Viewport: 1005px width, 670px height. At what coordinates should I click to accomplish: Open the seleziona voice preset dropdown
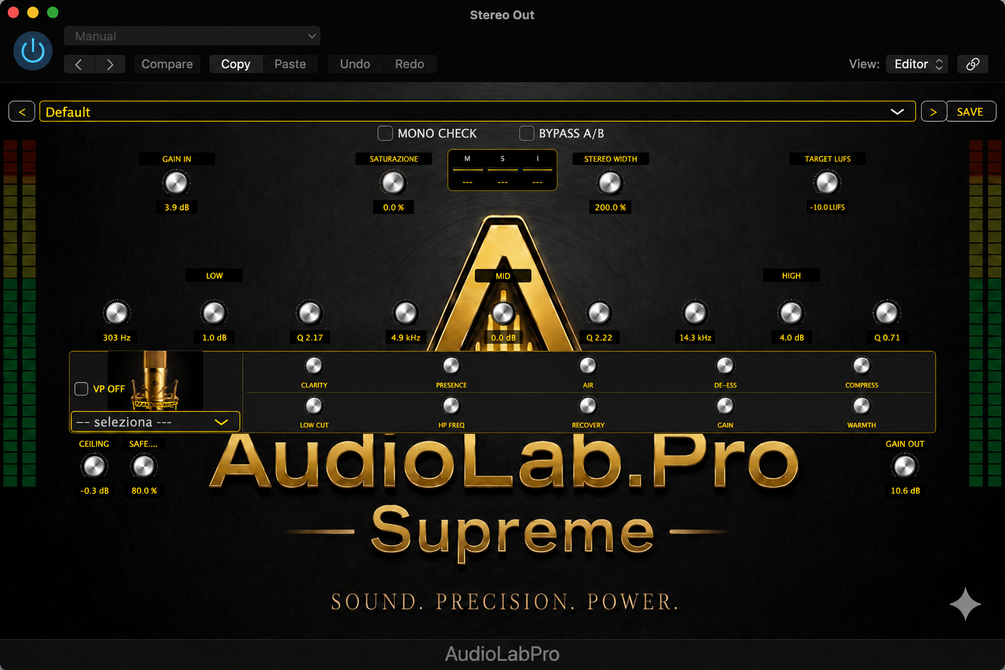(x=154, y=422)
